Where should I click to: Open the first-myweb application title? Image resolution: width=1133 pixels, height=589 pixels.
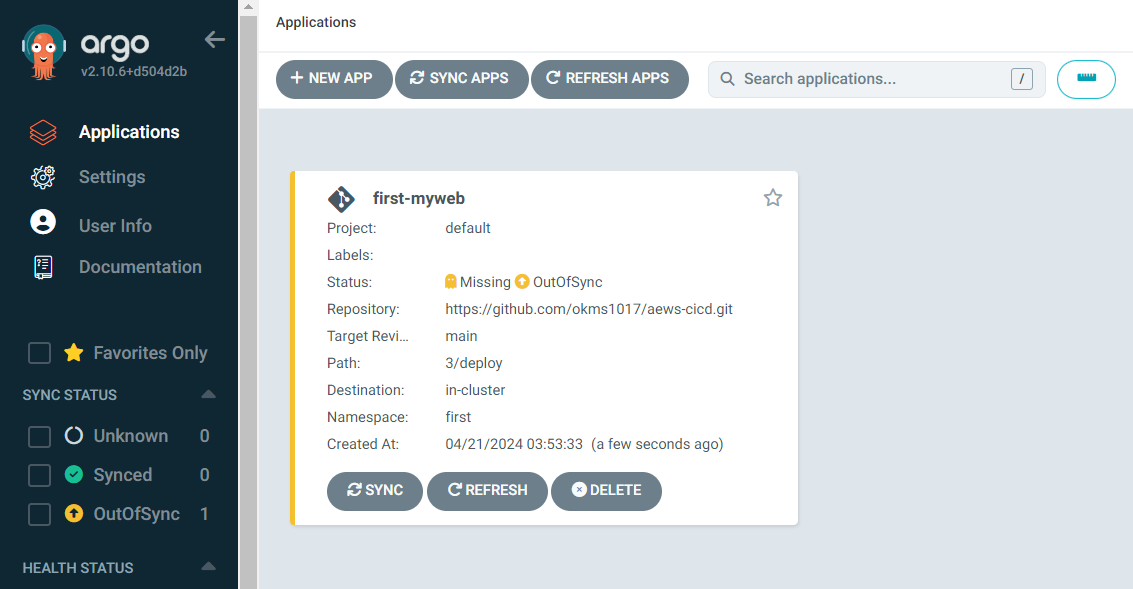(x=418, y=199)
